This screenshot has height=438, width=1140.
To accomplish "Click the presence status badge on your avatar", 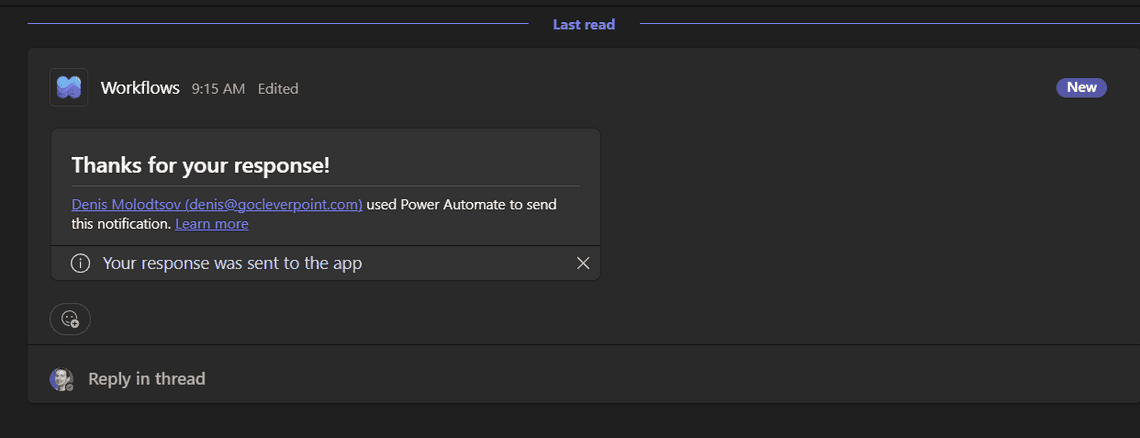I will tap(69, 386).
